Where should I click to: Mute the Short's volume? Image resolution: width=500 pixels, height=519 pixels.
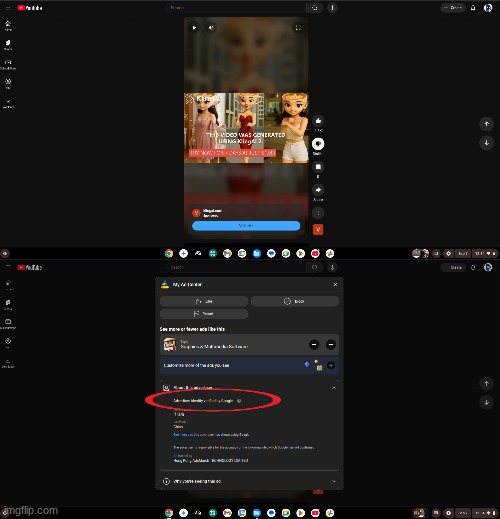tap(211, 28)
